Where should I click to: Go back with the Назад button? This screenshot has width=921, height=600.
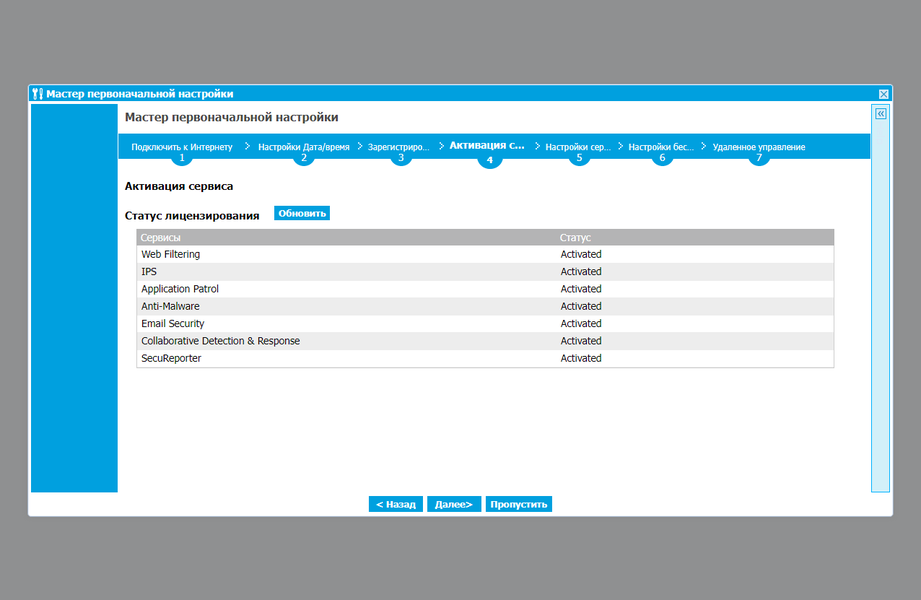[396, 504]
